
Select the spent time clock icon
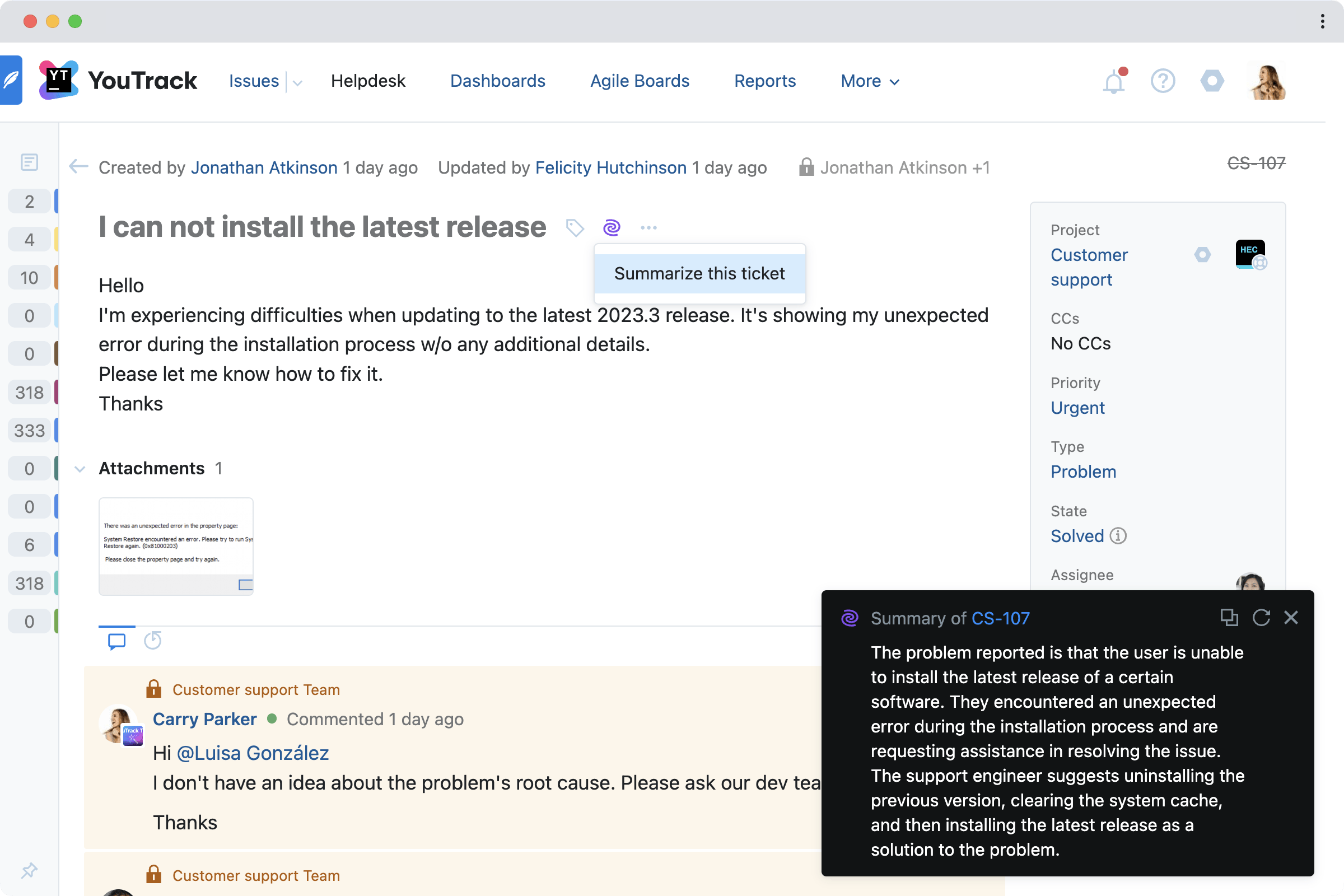152,641
